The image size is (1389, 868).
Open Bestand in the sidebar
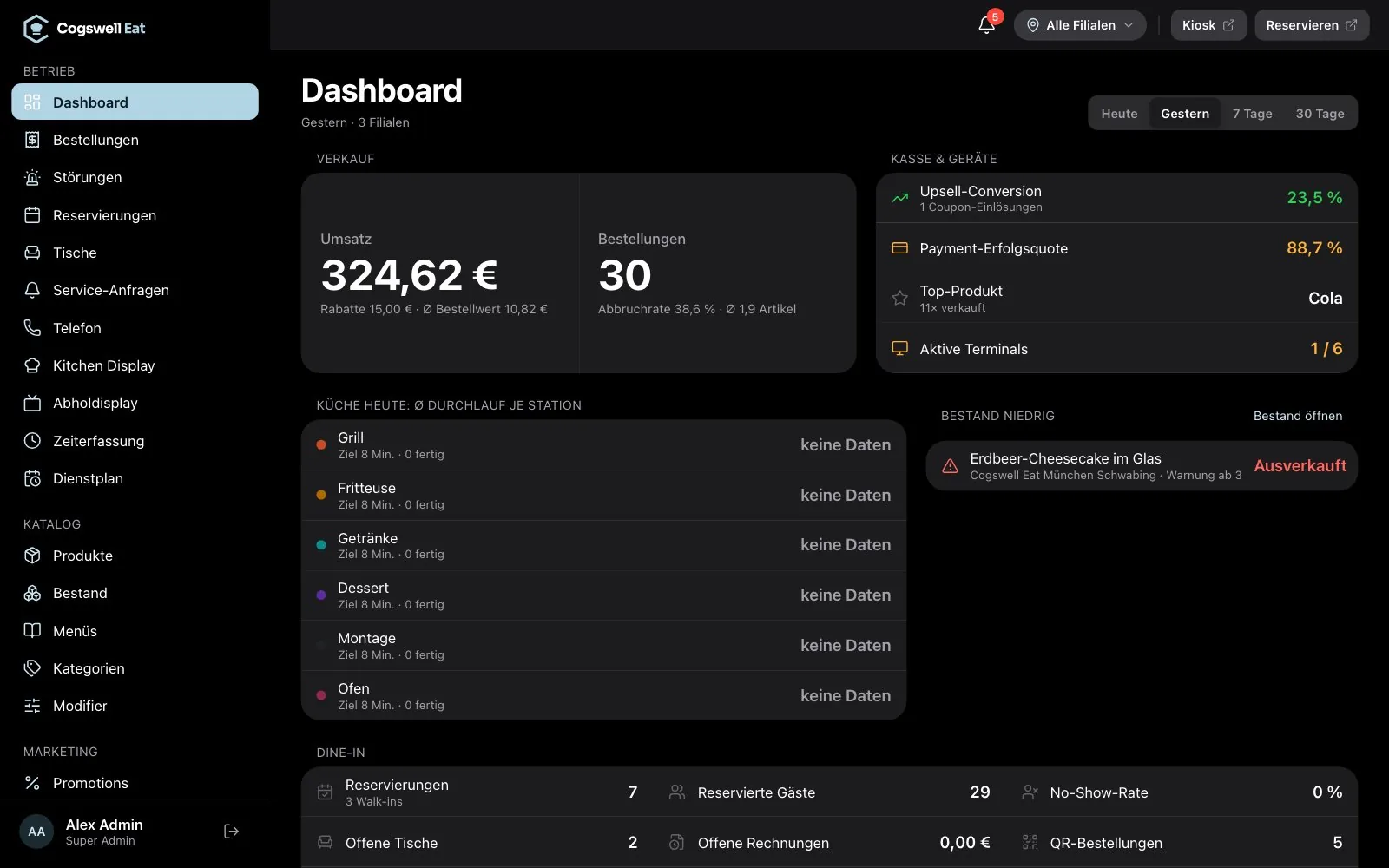click(135, 593)
